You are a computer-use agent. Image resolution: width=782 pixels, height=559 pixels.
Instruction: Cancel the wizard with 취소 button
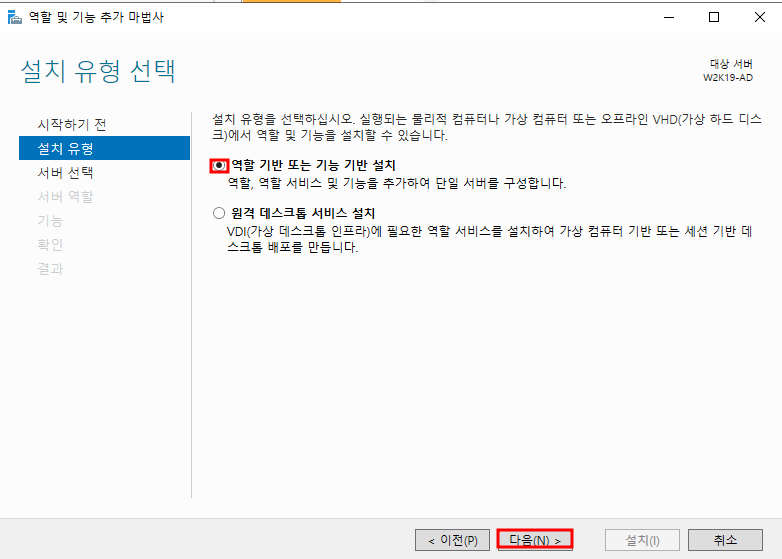coord(725,540)
